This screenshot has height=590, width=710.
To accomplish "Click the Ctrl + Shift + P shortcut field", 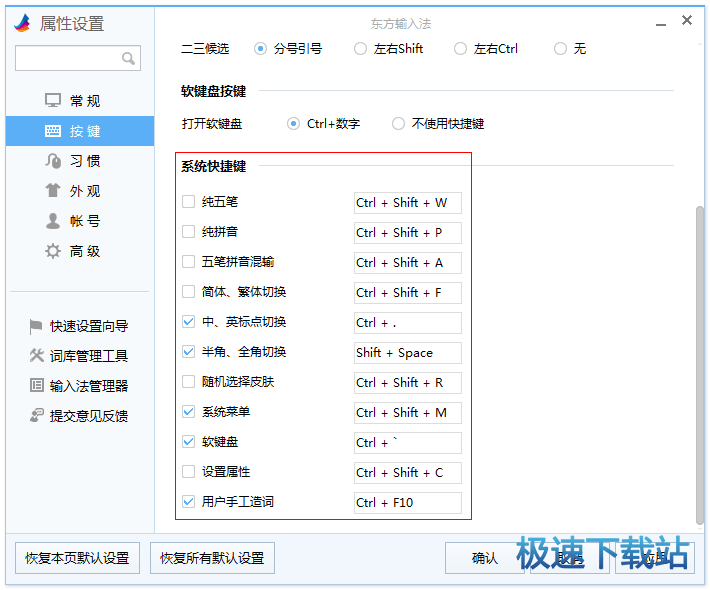I will click(408, 233).
